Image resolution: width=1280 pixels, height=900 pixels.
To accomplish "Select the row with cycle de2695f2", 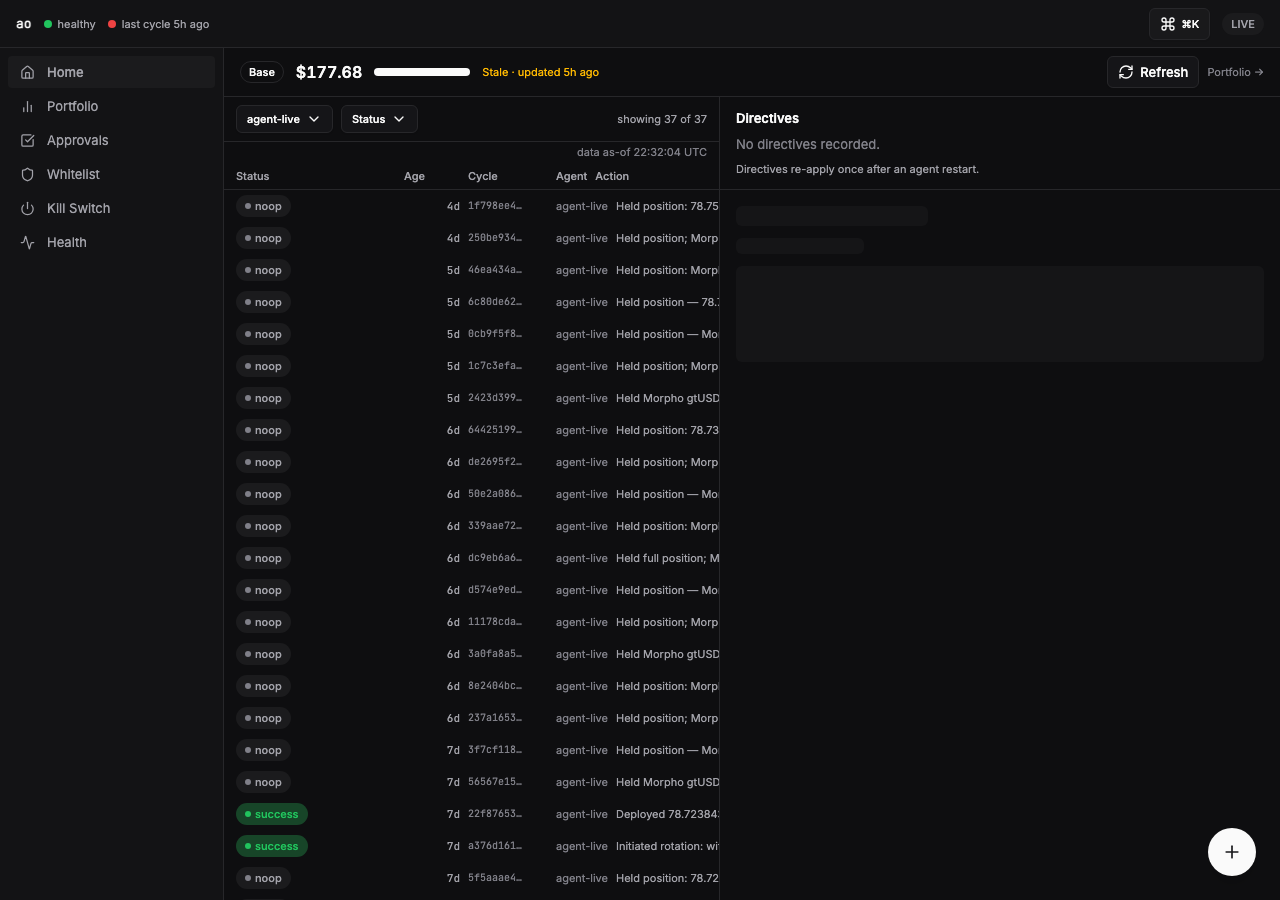I will (x=472, y=462).
